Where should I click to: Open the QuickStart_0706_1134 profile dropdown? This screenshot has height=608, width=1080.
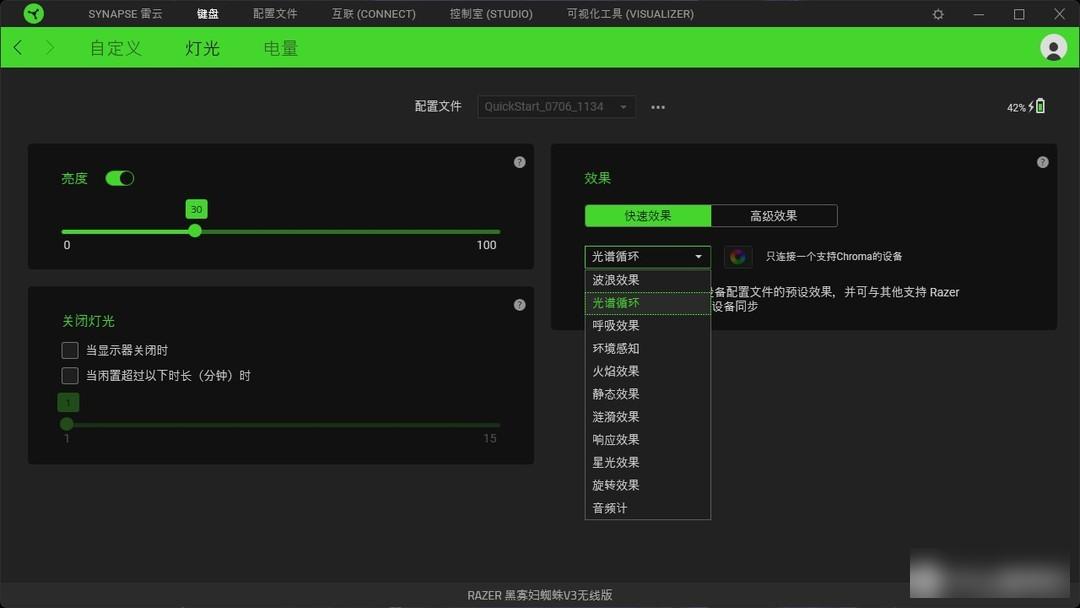(556, 107)
